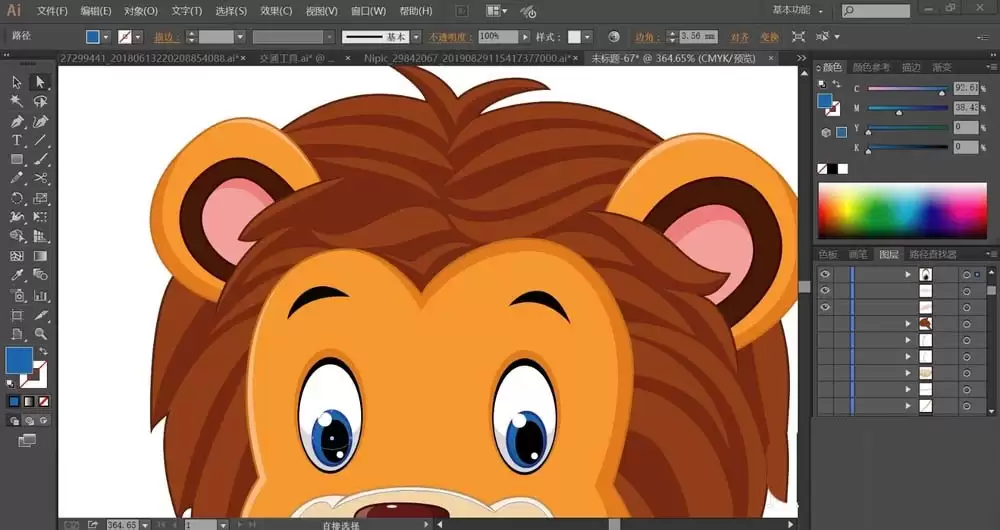1000x530 pixels.
Task: Select the Direct Selection tool
Action: (x=41, y=82)
